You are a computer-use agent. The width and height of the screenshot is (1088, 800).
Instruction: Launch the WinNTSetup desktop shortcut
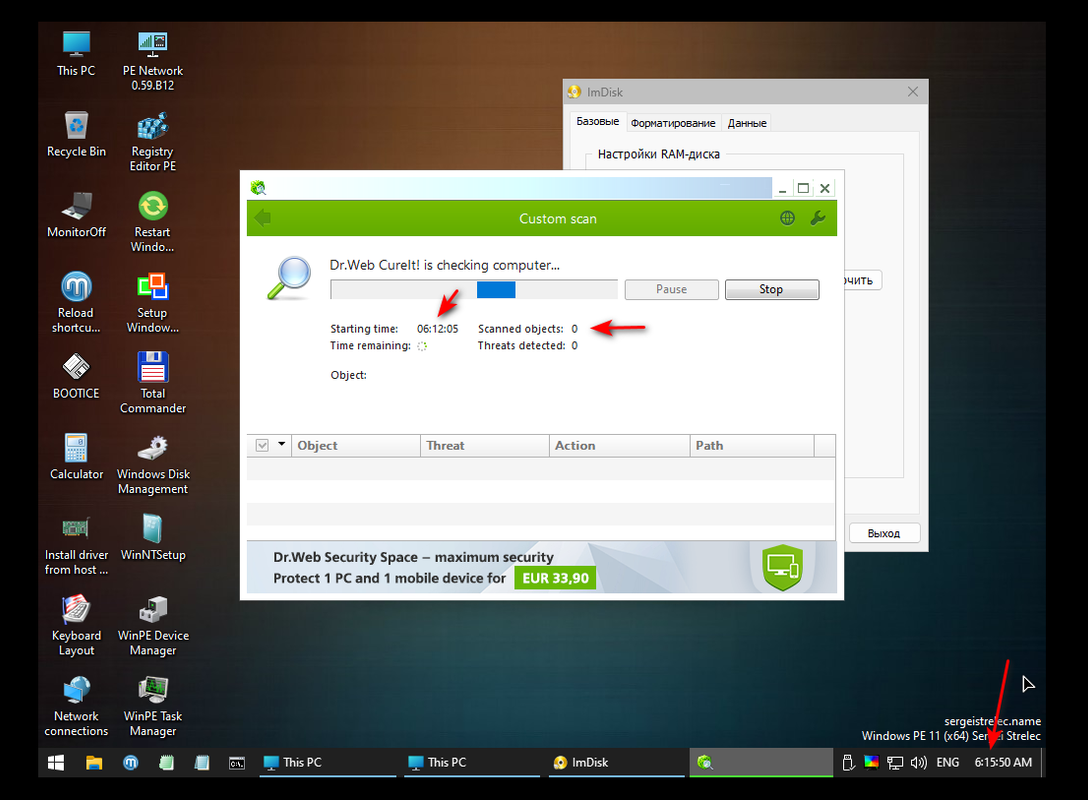(x=153, y=538)
